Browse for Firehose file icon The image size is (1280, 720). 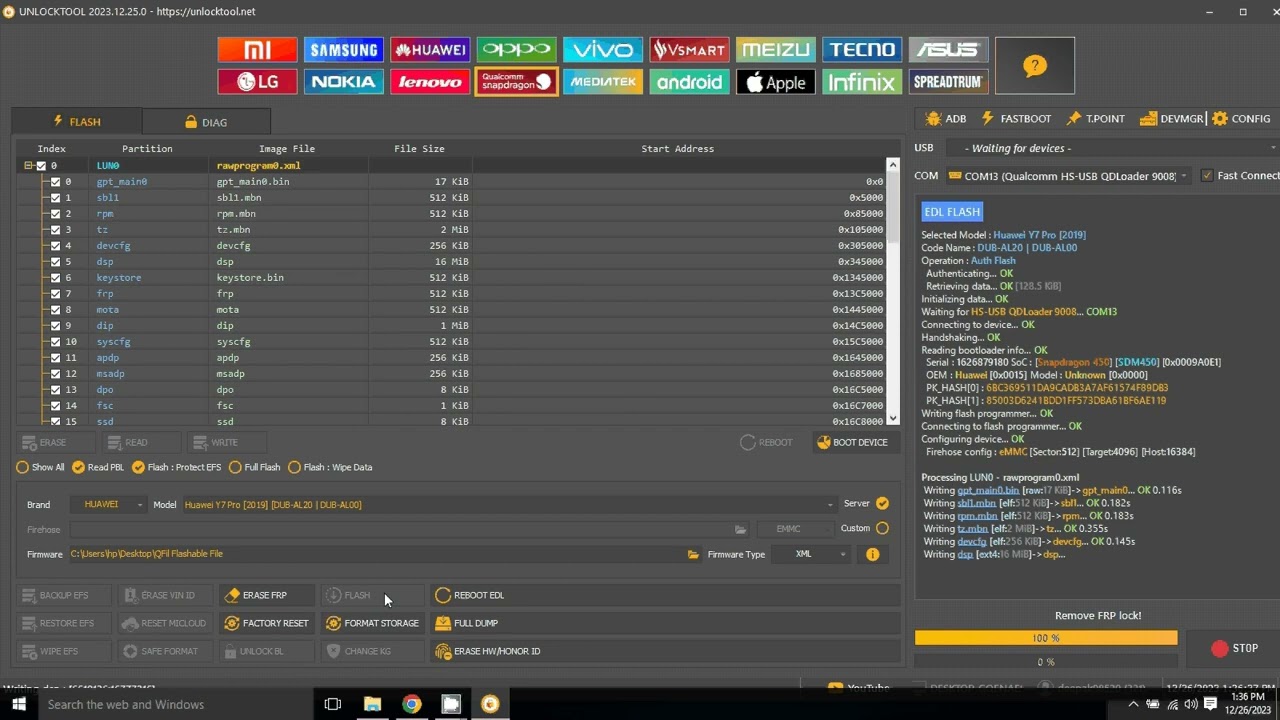(740, 529)
